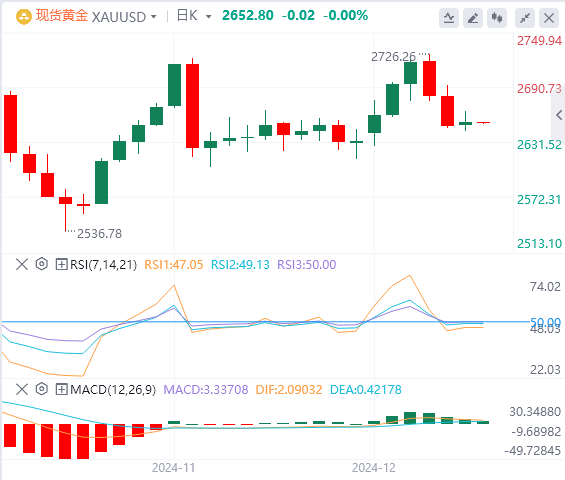Click the RSI3:50.00 value
Screen dimensions: 565x480
coord(307,265)
